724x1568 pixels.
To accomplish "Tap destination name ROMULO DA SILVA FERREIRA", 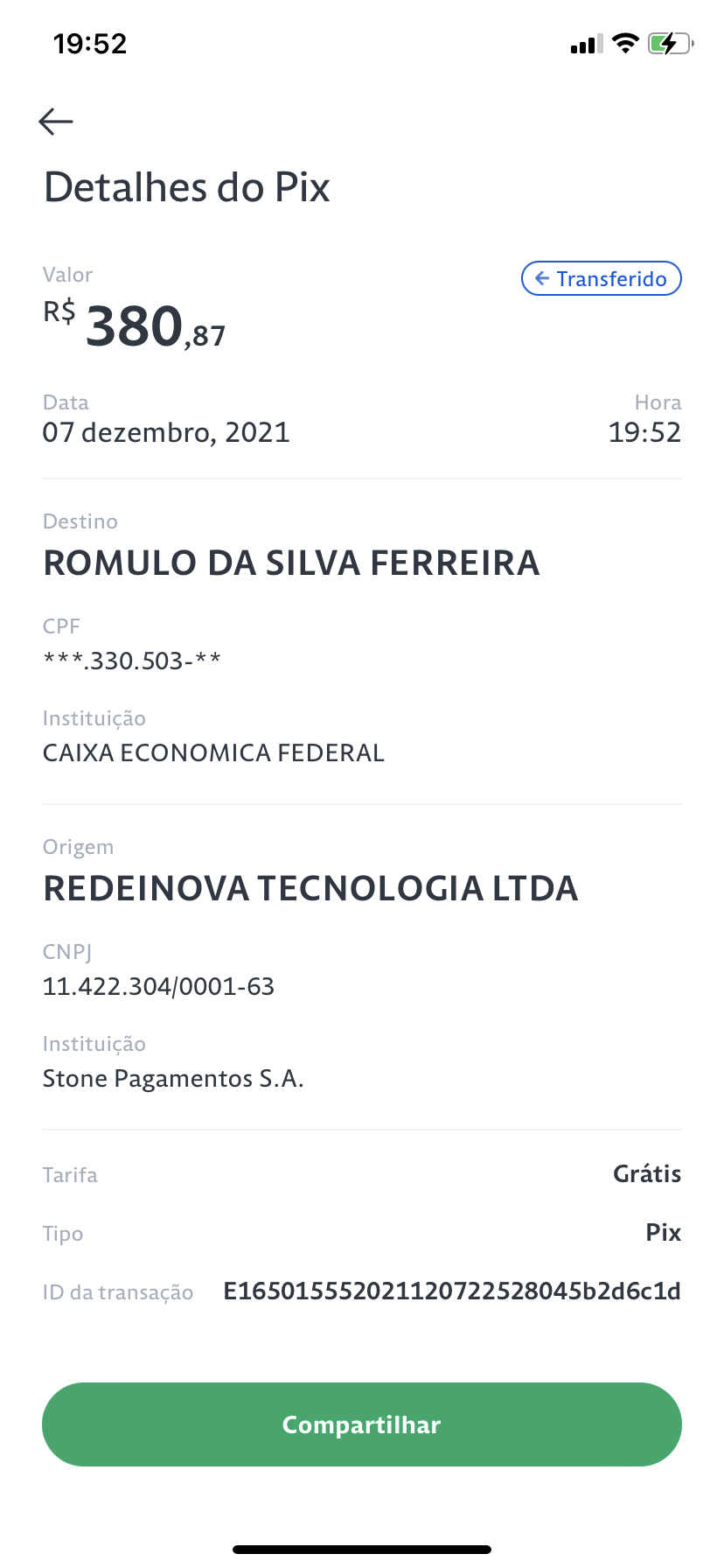I will (x=291, y=563).
